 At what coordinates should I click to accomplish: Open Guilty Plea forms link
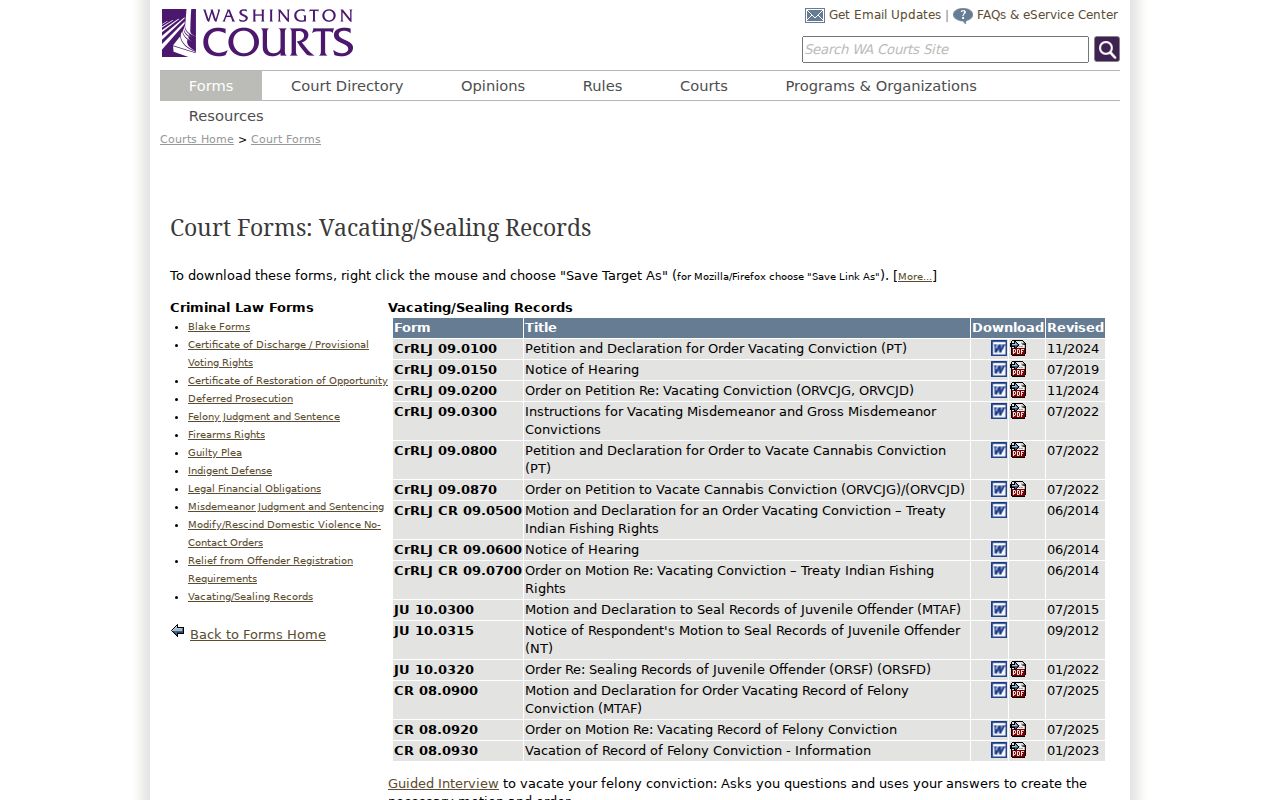(215, 453)
